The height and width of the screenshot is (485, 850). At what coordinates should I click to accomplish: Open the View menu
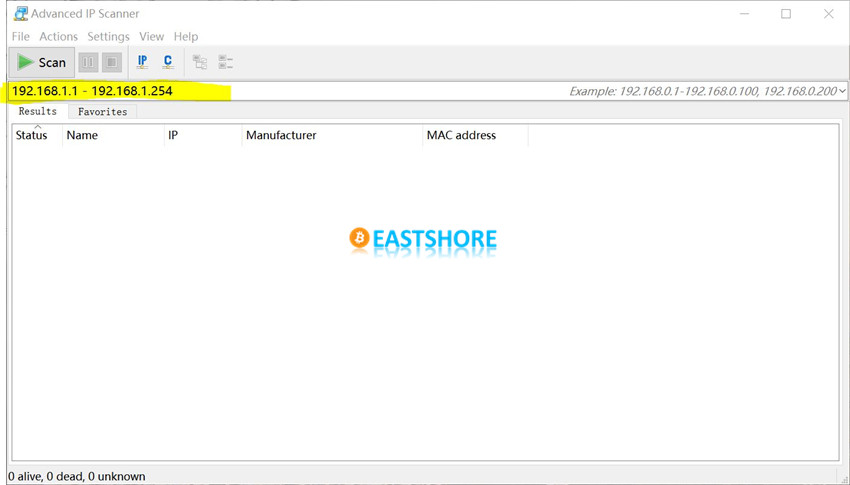(151, 37)
